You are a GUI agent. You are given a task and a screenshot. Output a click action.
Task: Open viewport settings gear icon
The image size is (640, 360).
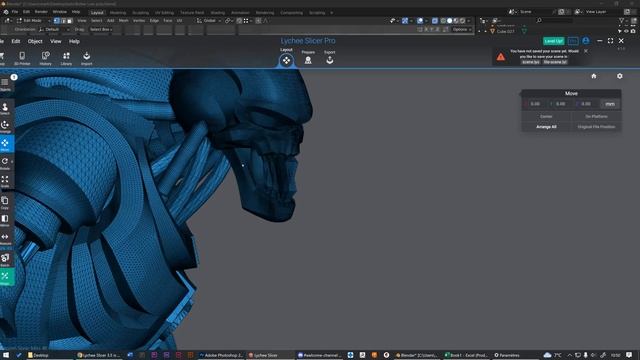point(620,76)
